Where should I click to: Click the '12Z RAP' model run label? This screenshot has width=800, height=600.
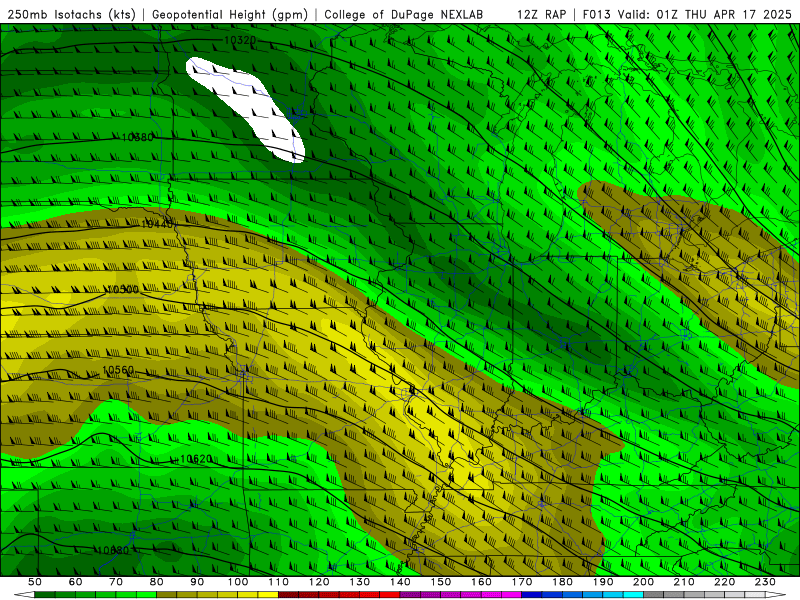click(x=542, y=15)
